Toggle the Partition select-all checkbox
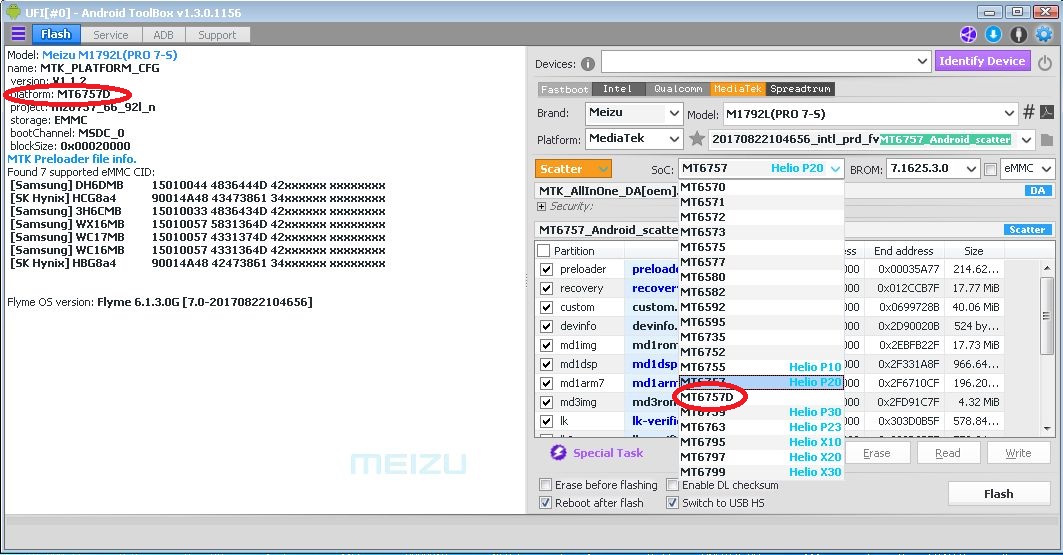 tap(543, 251)
